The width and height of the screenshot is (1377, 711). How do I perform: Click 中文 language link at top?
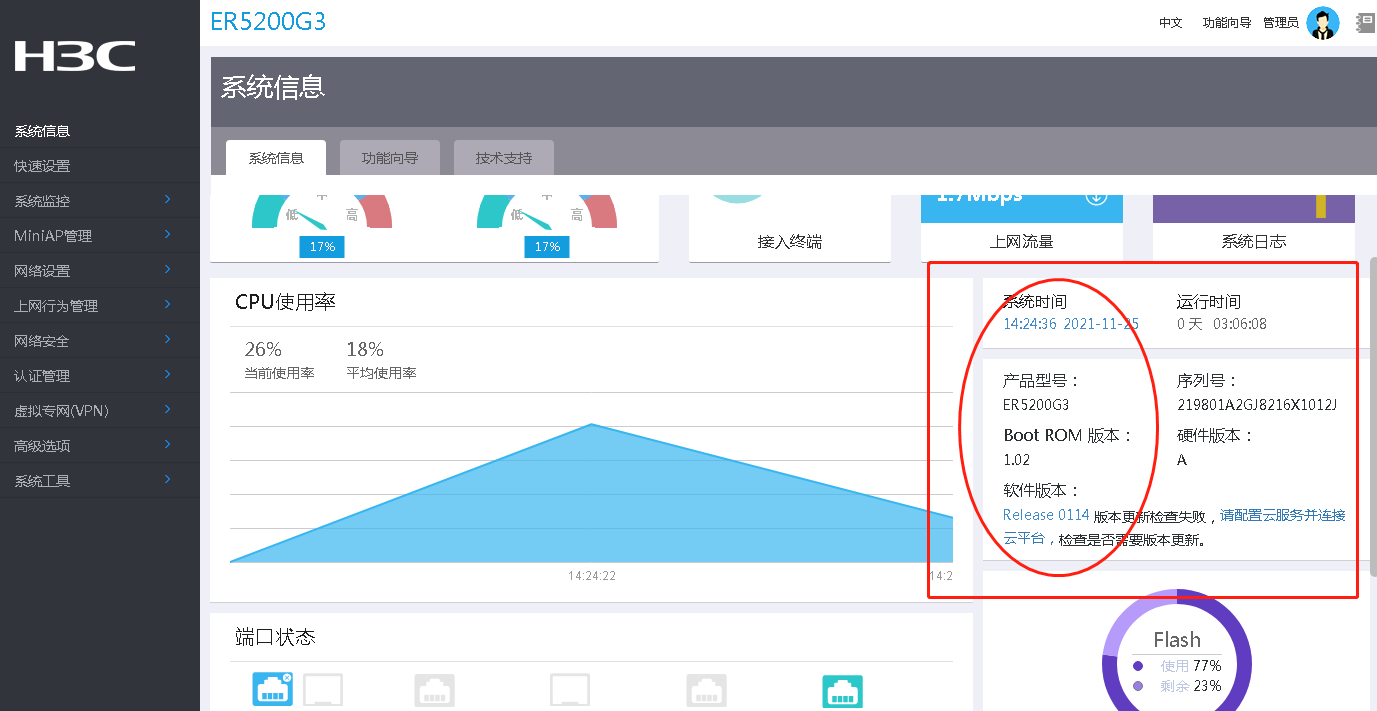[x=1171, y=23]
